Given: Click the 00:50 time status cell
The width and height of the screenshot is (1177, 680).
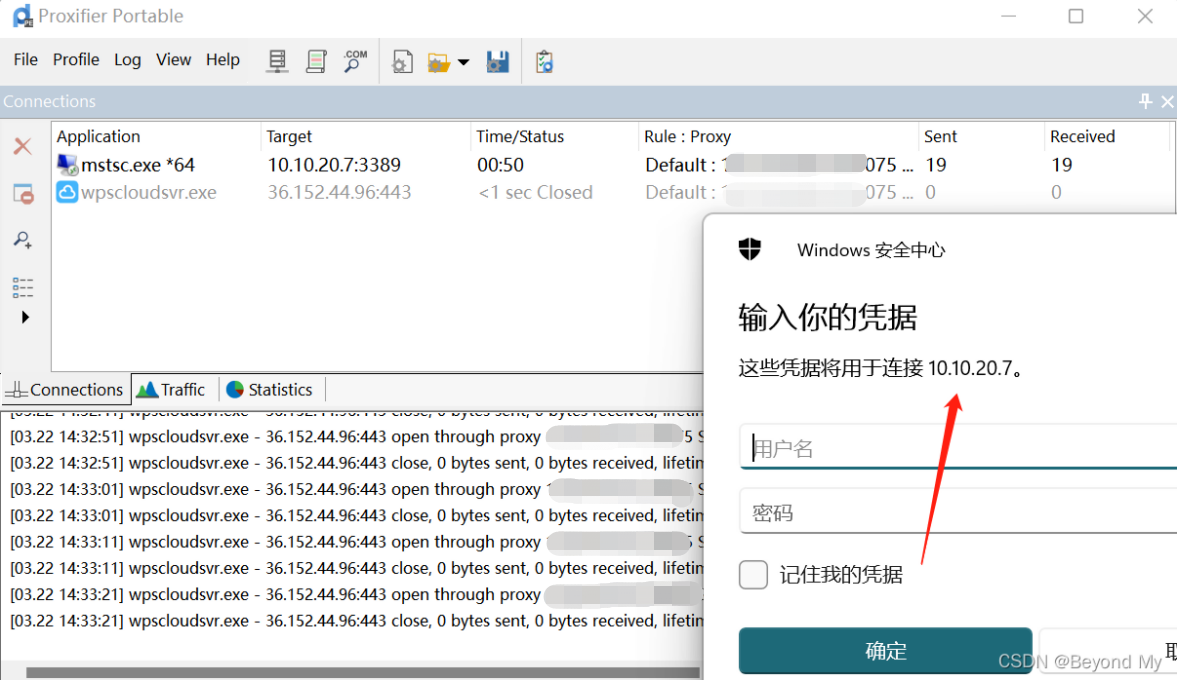Looking at the screenshot, I should point(501,164).
